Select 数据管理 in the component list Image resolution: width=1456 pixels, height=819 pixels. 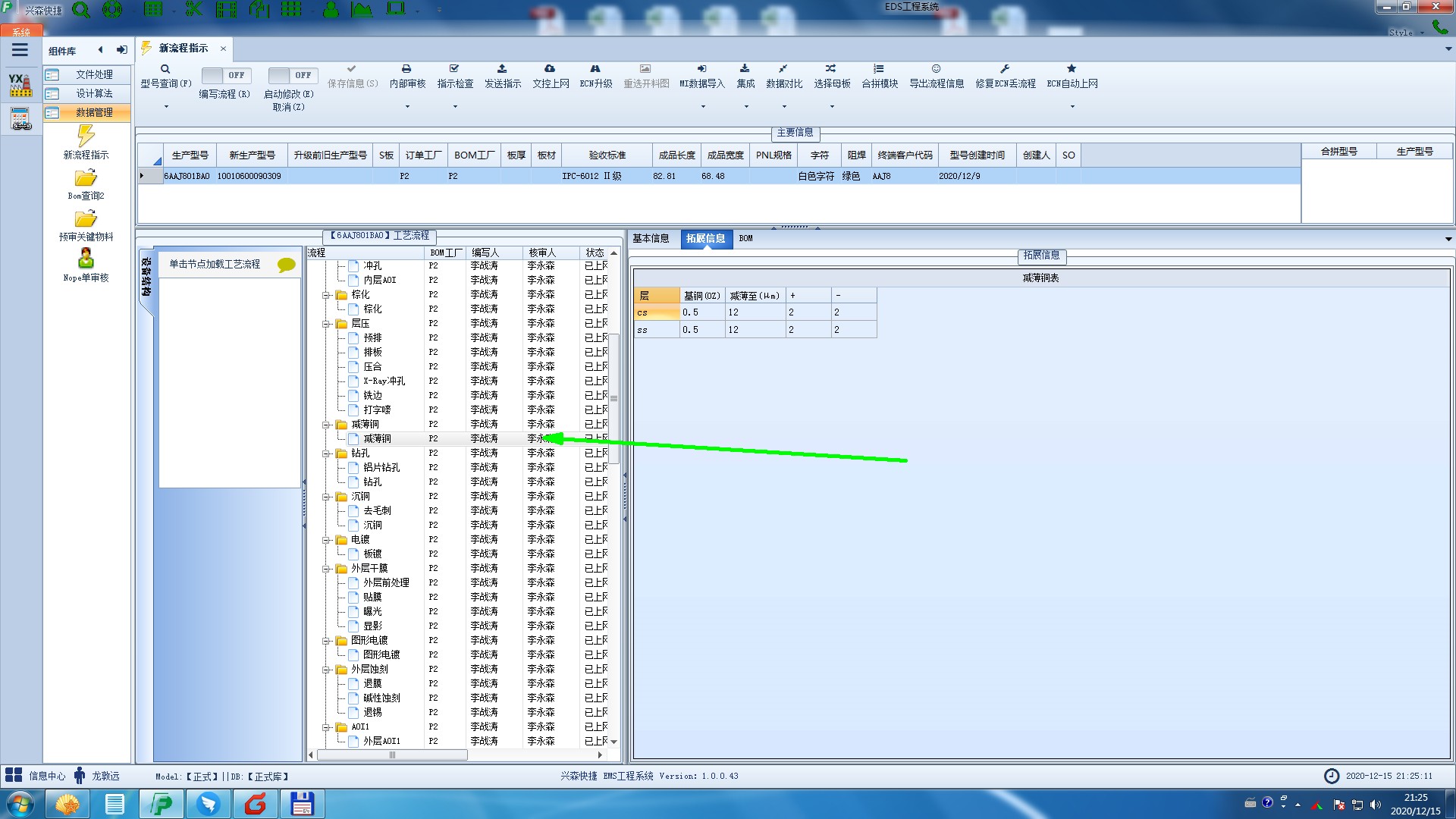click(94, 112)
